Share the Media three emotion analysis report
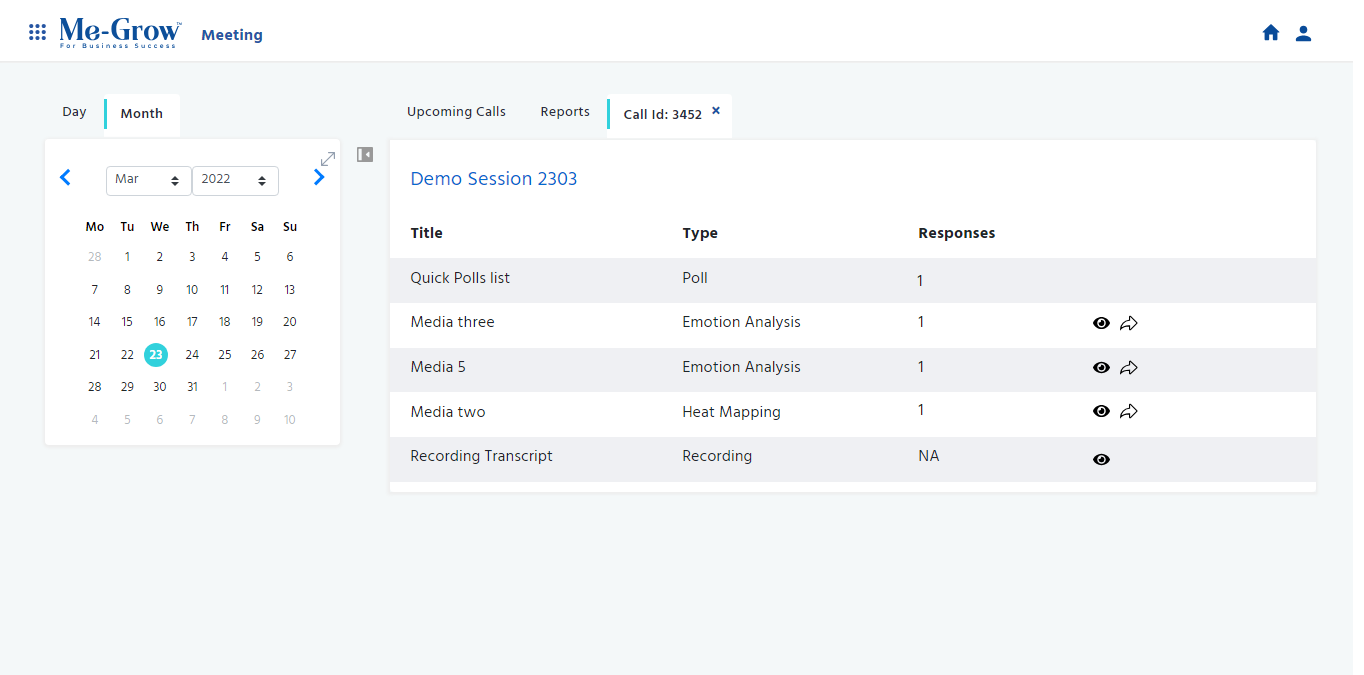The height and width of the screenshot is (675, 1364). point(1129,323)
